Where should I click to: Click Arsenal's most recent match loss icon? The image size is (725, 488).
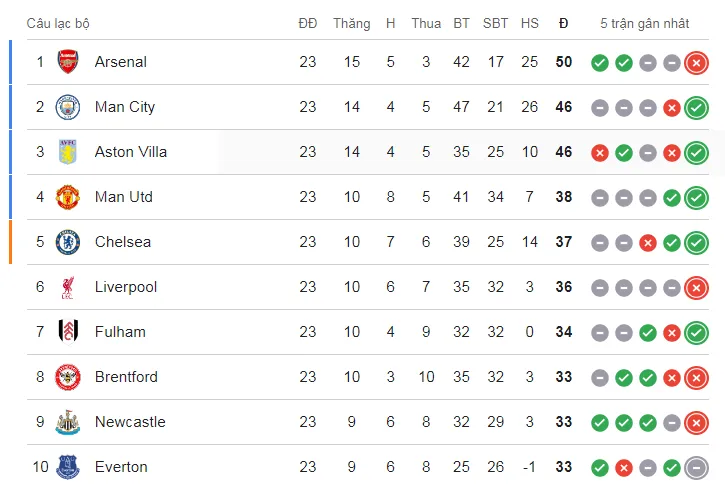click(696, 62)
